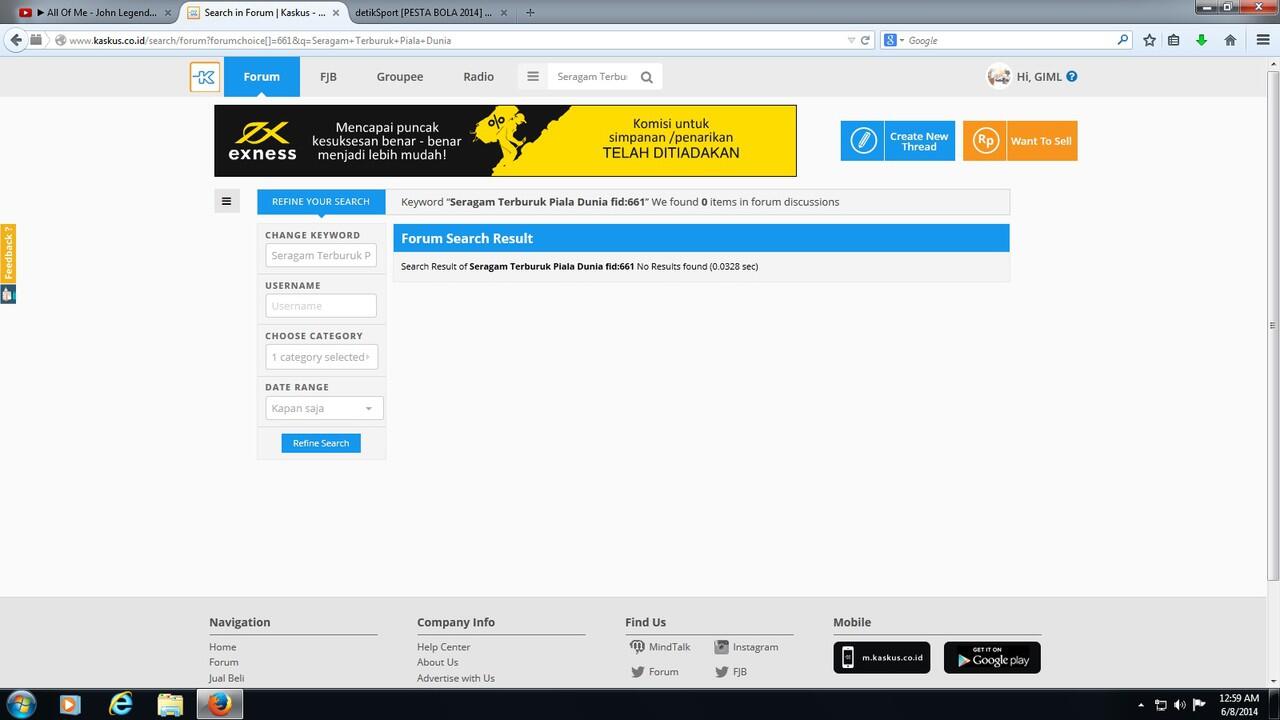
Task: Open the Radio tab
Action: (478, 77)
